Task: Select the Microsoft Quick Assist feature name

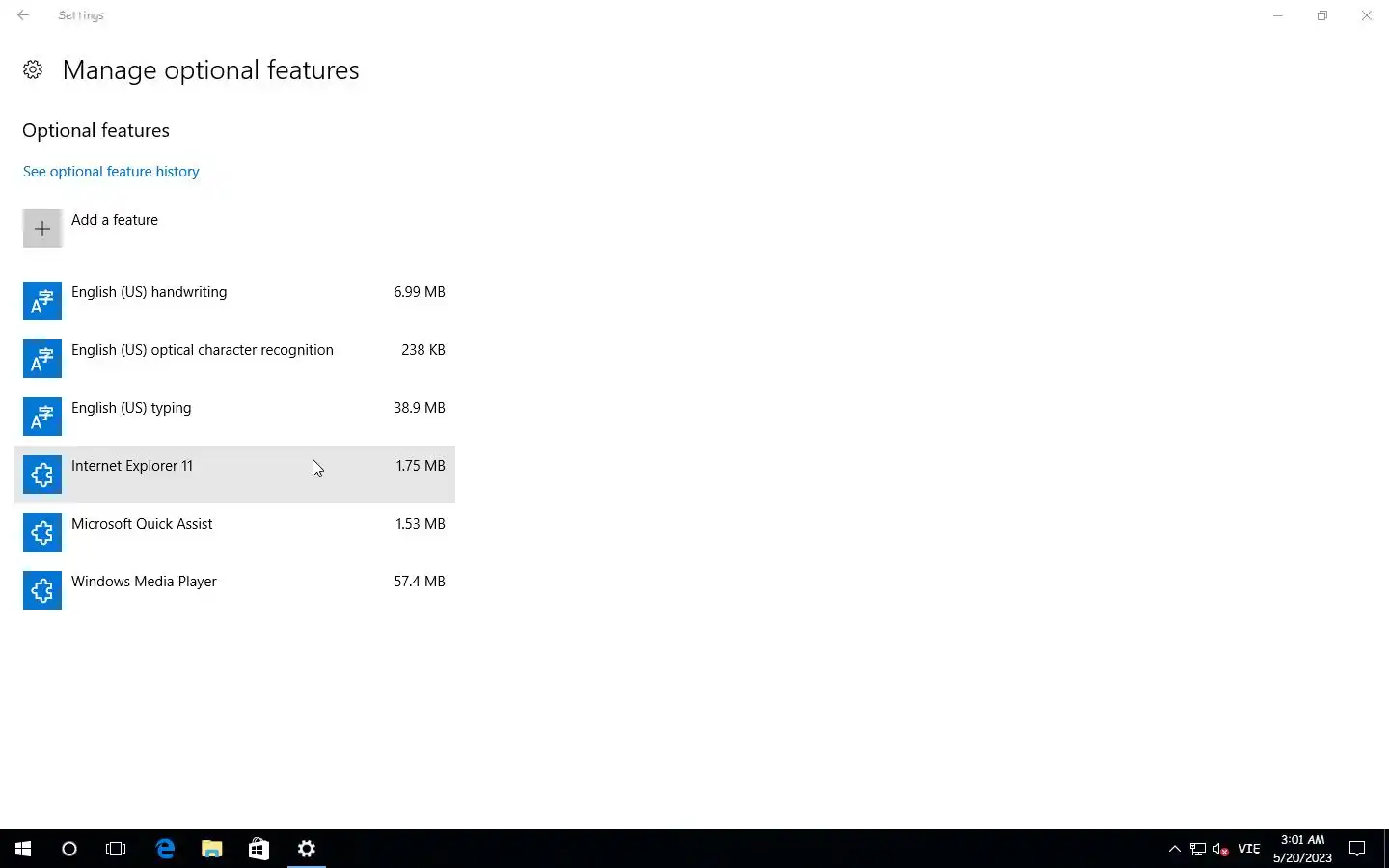Action: [x=142, y=524]
